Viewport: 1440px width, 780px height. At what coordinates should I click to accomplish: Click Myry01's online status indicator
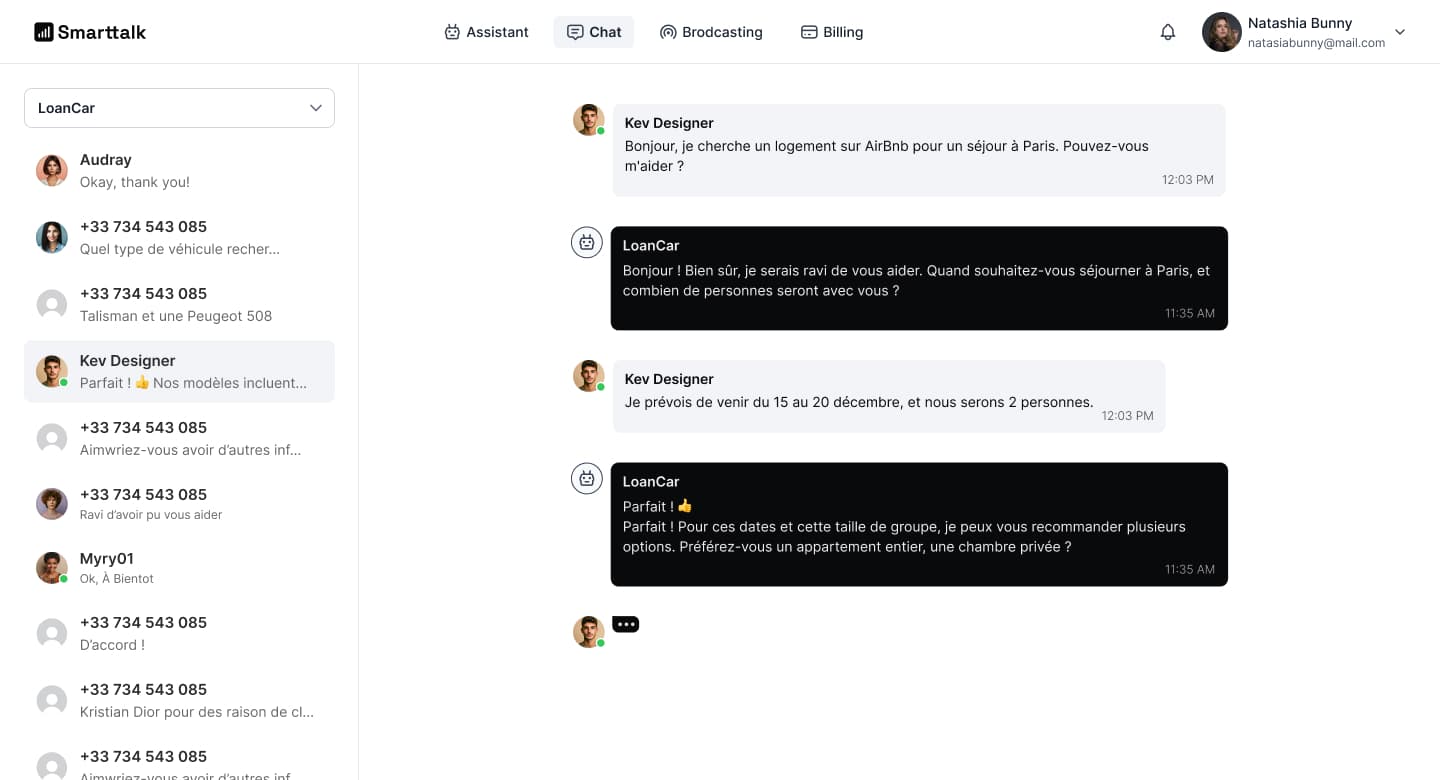(62, 579)
